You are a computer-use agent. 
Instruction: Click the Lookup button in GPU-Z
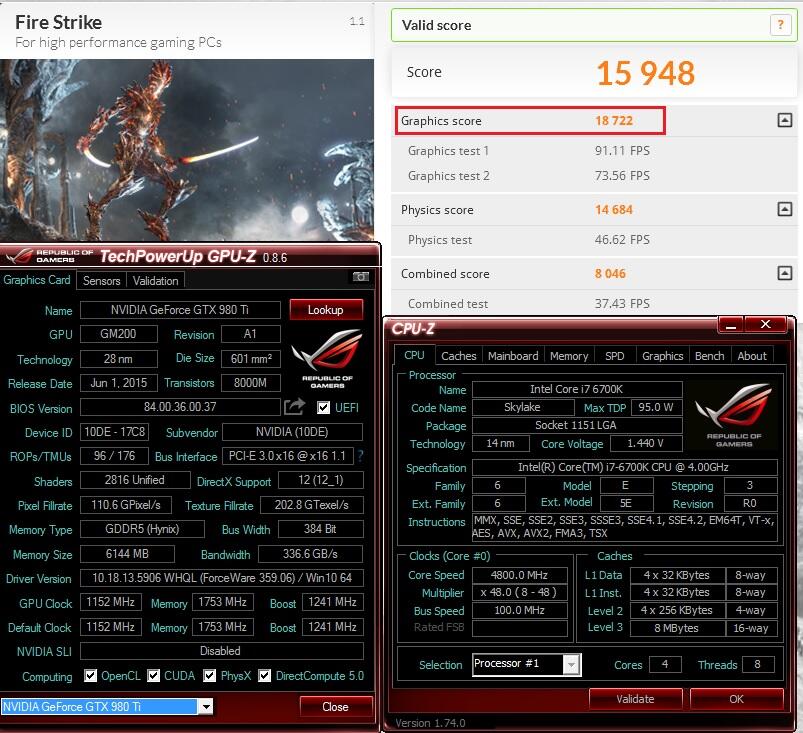(x=326, y=310)
